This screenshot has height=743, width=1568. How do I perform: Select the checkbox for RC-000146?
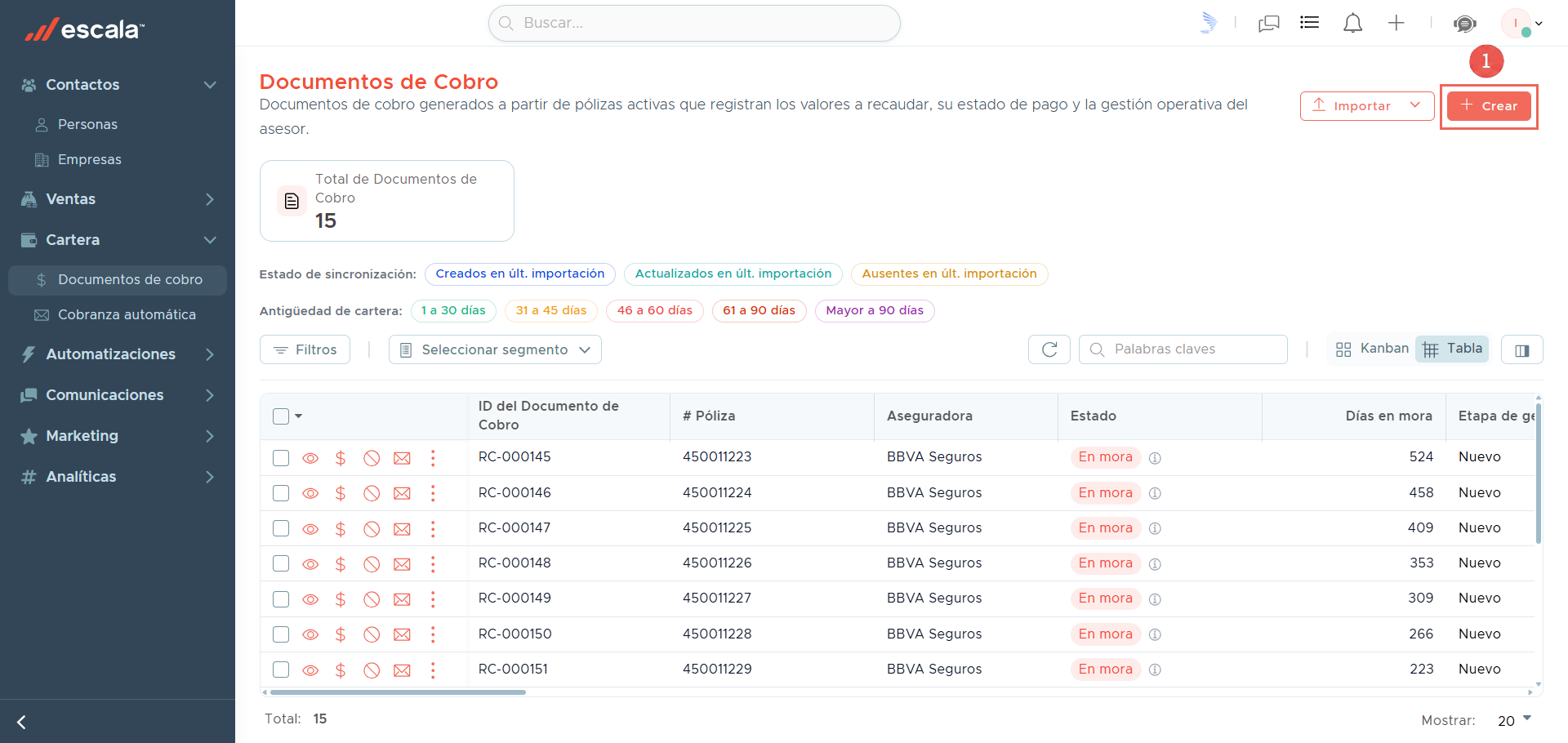coord(281,493)
